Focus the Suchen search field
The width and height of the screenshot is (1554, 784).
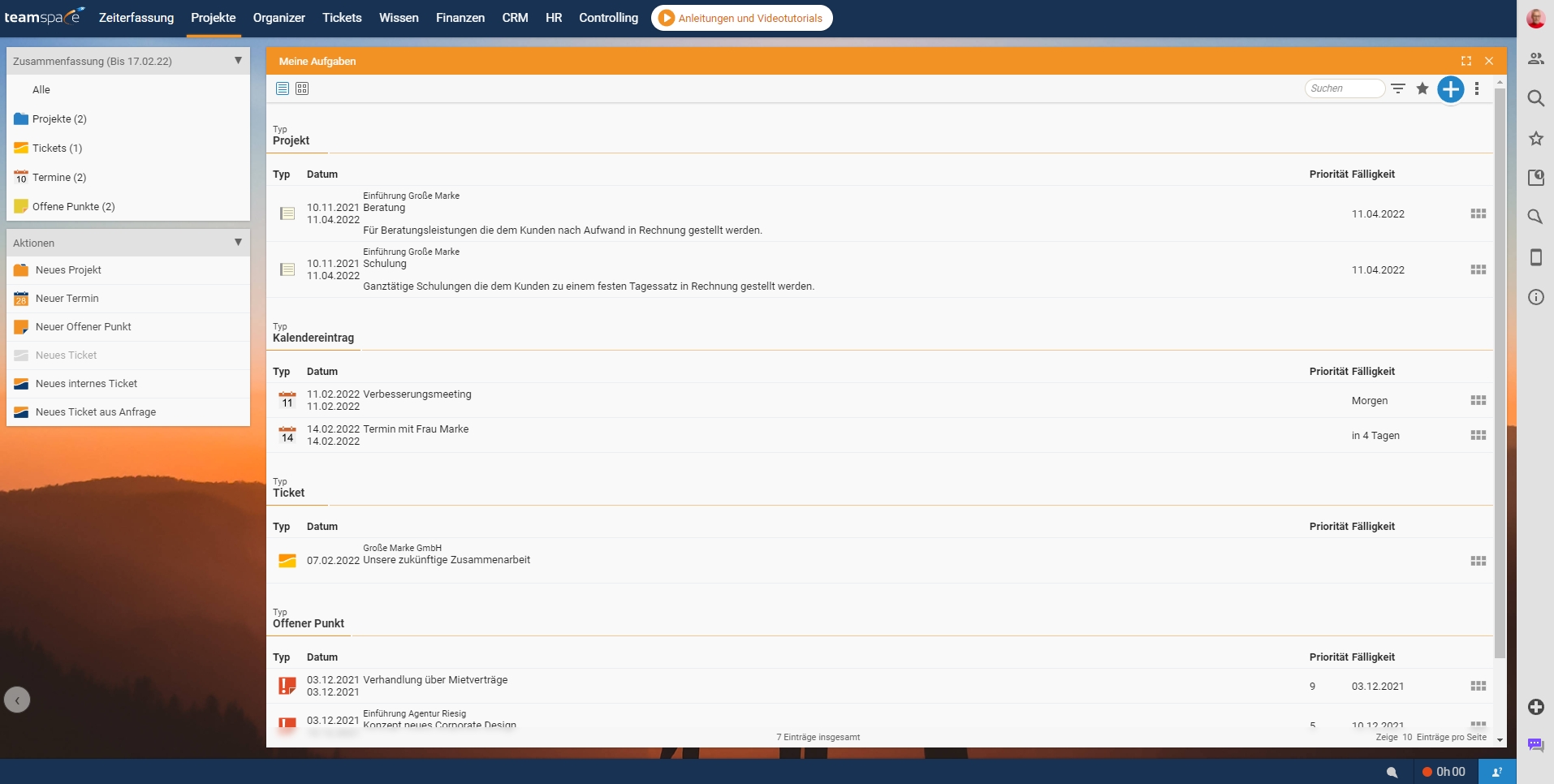1345,88
